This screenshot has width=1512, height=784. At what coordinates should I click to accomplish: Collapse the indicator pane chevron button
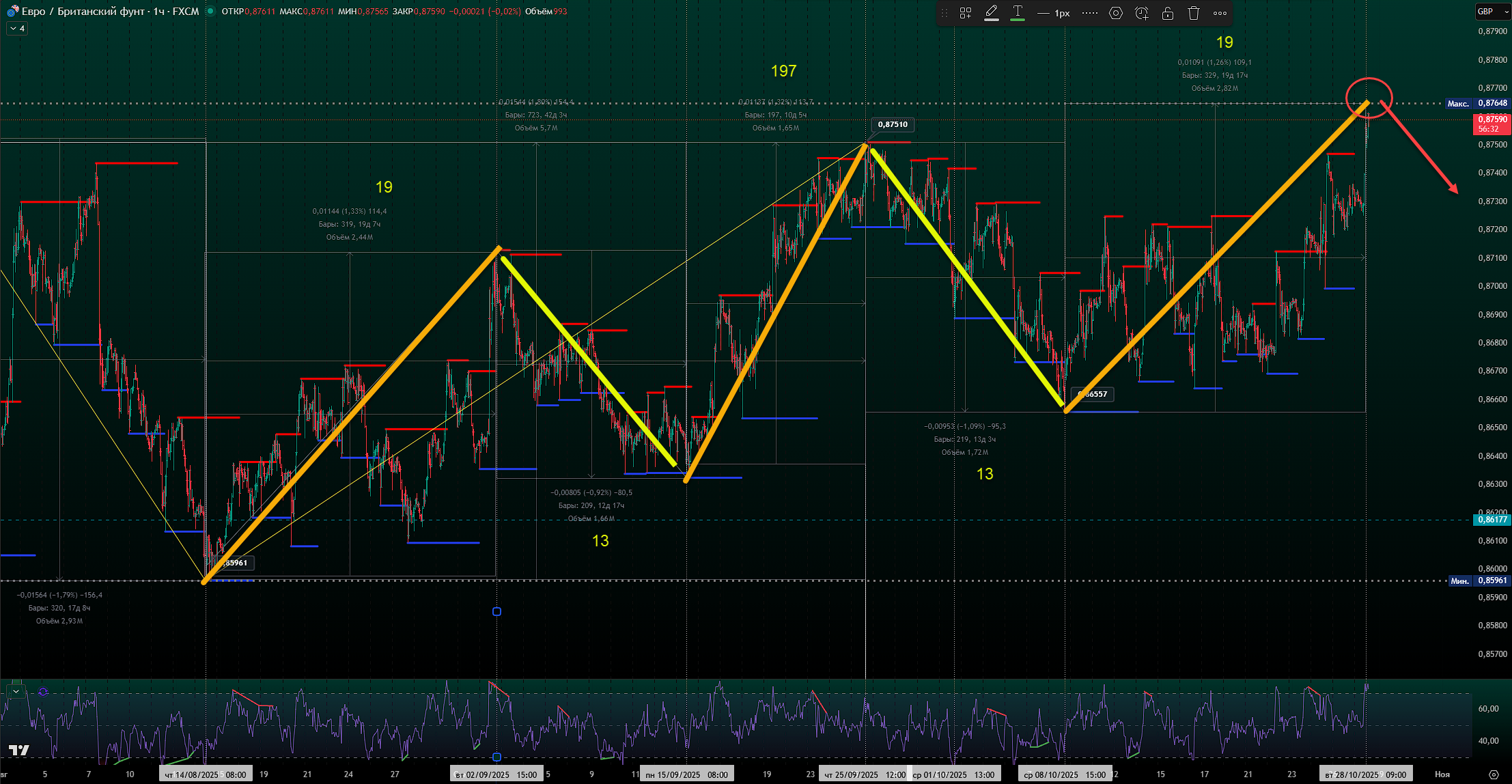coord(16,691)
